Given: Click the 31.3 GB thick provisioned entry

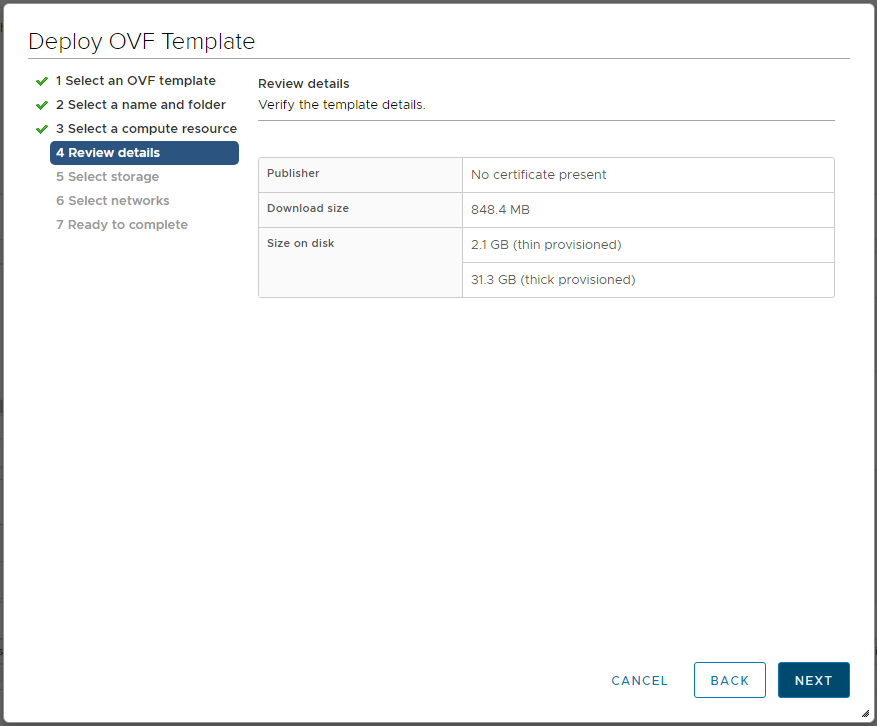Looking at the screenshot, I should (x=553, y=280).
